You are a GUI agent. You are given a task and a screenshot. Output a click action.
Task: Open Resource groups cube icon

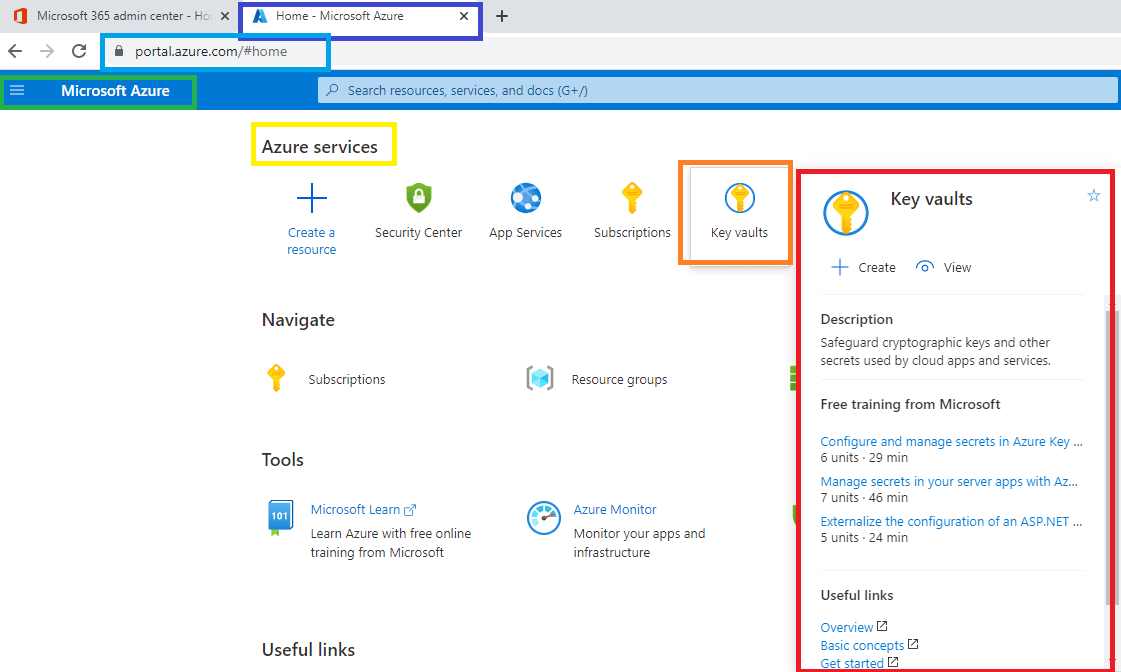click(x=540, y=378)
